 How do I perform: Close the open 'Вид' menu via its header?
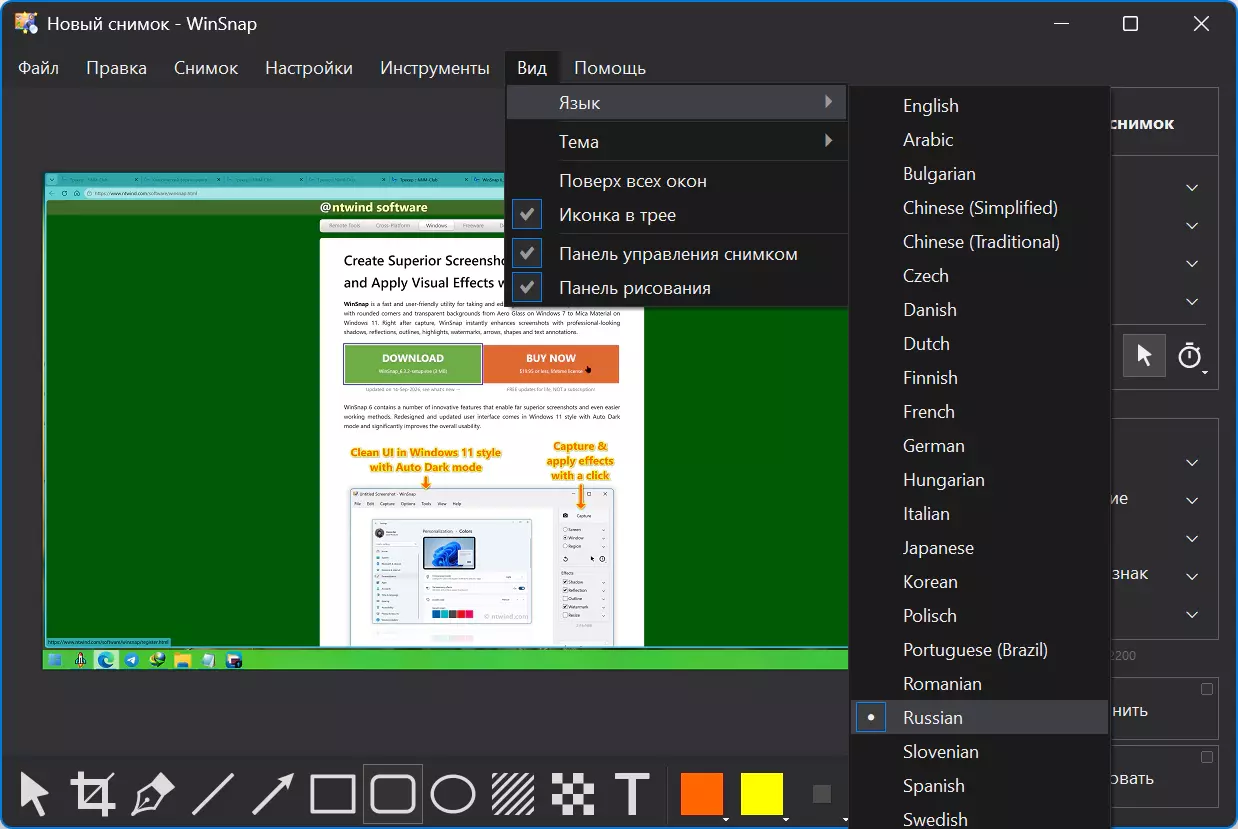click(x=532, y=68)
